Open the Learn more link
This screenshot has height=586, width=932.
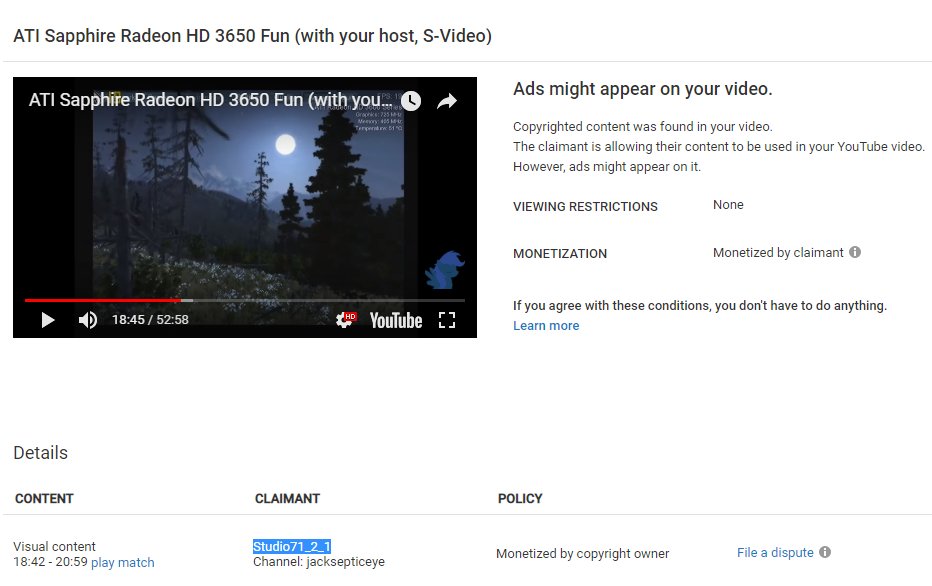[x=546, y=326]
